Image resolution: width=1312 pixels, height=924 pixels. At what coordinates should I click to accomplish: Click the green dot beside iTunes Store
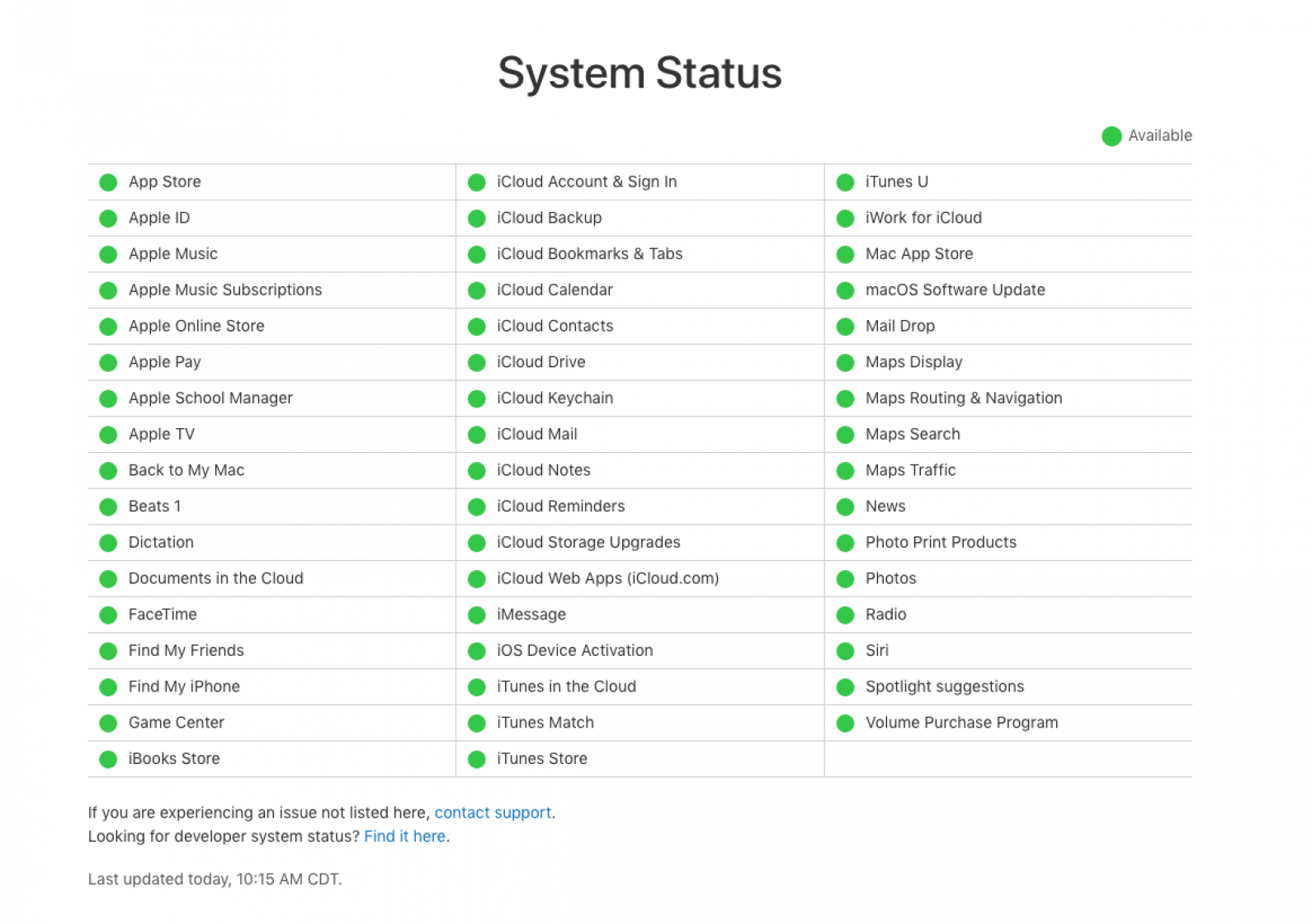pyautogui.click(x=477, y=759)
